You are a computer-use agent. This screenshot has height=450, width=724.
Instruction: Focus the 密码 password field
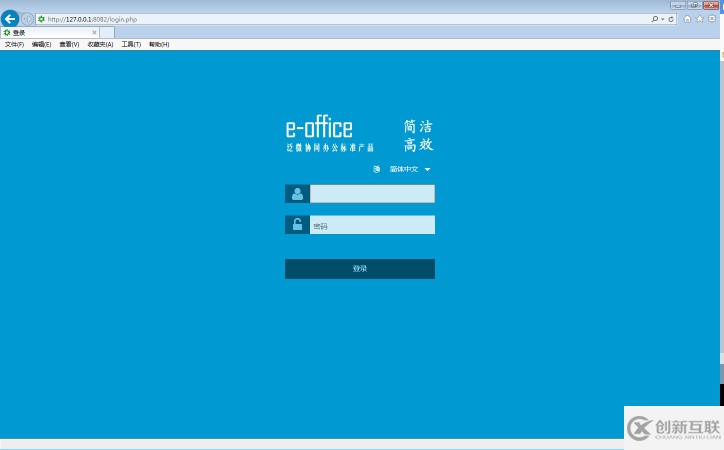tap(372, 225)
